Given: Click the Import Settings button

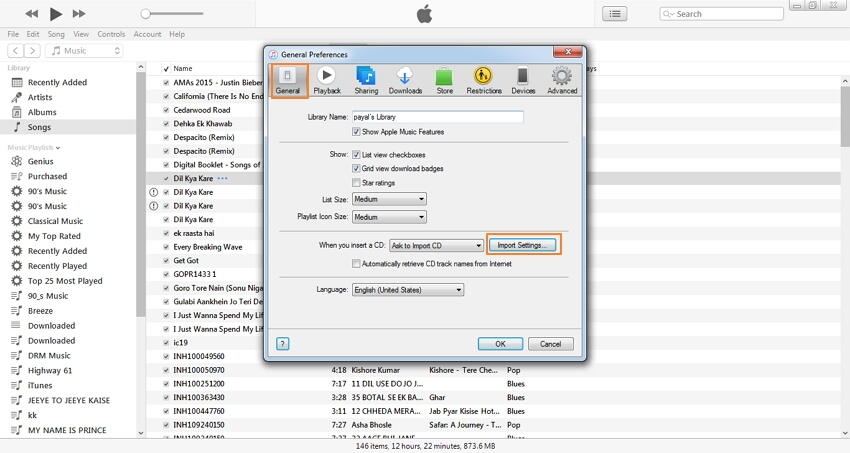Looking at the screenshot, I should pyautogui.click(x=521, y=245).
